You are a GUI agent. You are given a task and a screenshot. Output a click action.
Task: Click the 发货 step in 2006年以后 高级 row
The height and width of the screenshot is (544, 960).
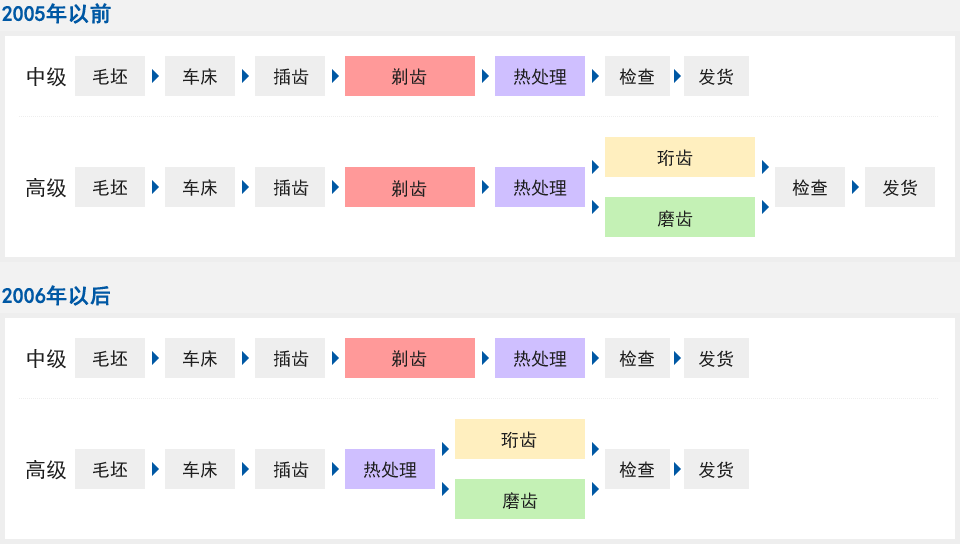pos(716,469)
